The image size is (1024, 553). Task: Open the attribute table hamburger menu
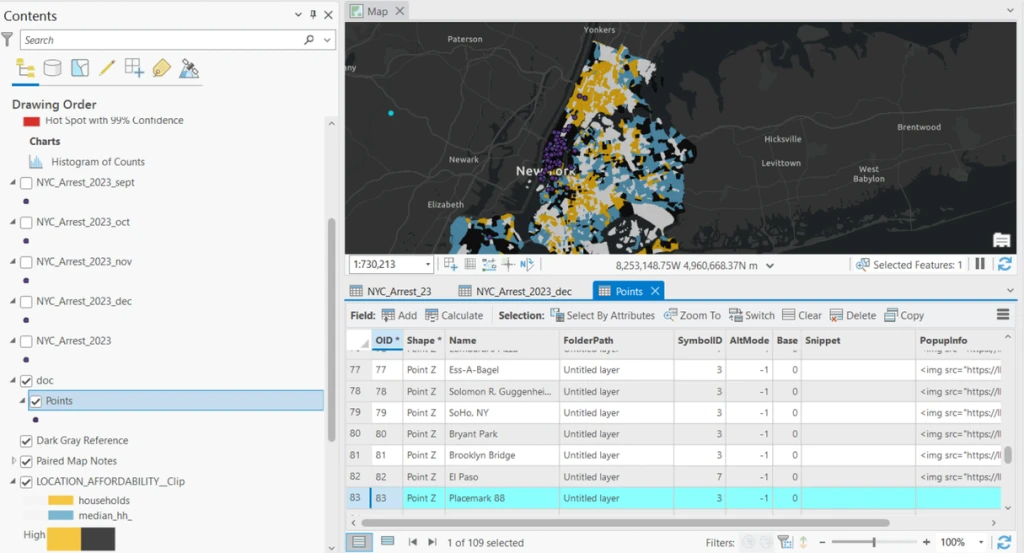1003,315
